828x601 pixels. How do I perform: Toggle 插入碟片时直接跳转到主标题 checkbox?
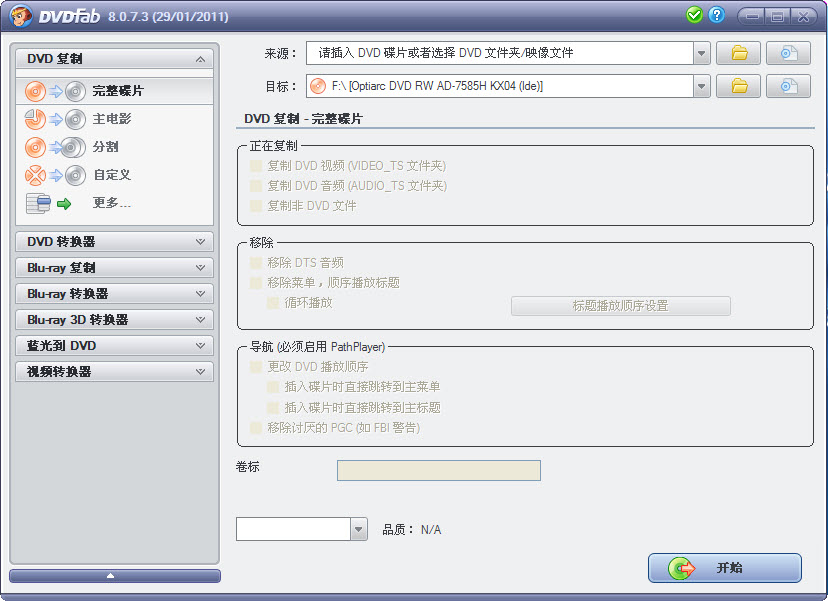pyautogui.click(x=273, y=408)
